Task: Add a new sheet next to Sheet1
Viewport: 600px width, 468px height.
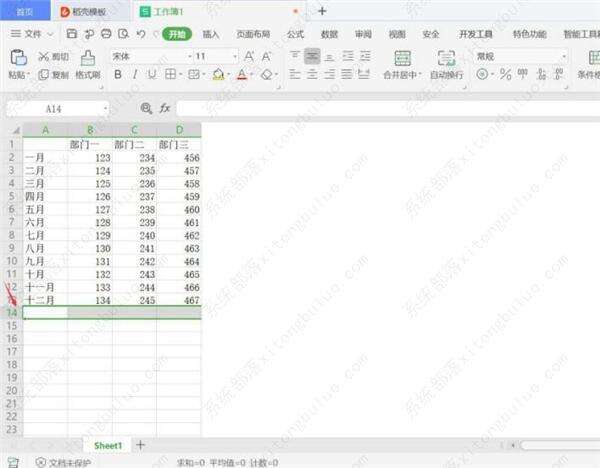Action: tap(140, 445)
